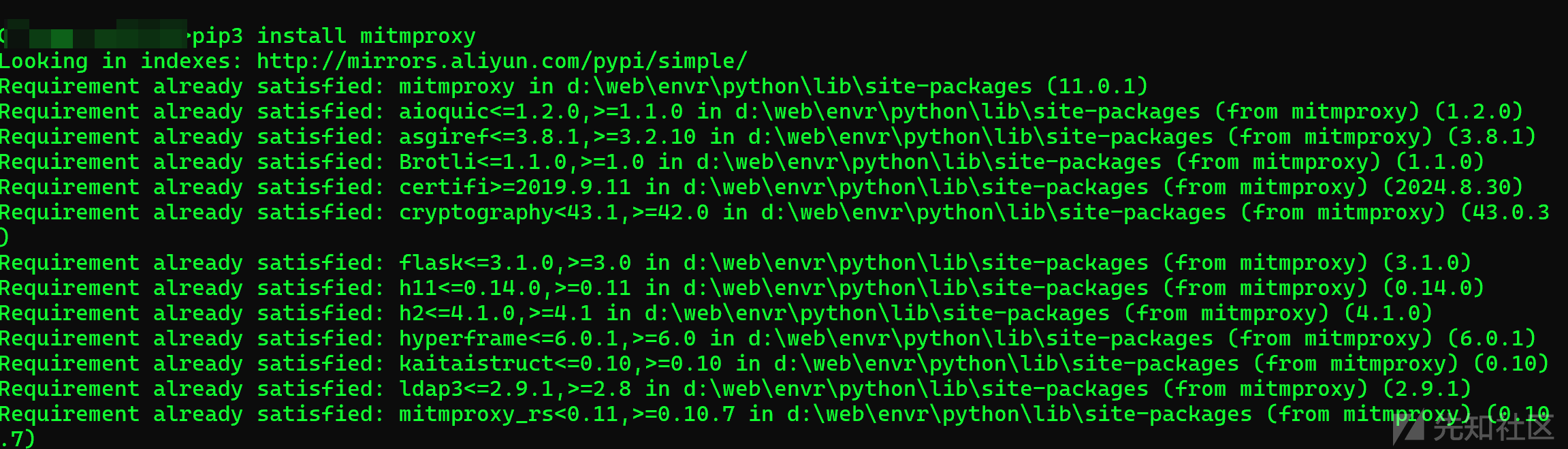
Task: Click the kaitaistruct requirement name
Action: 476,364
